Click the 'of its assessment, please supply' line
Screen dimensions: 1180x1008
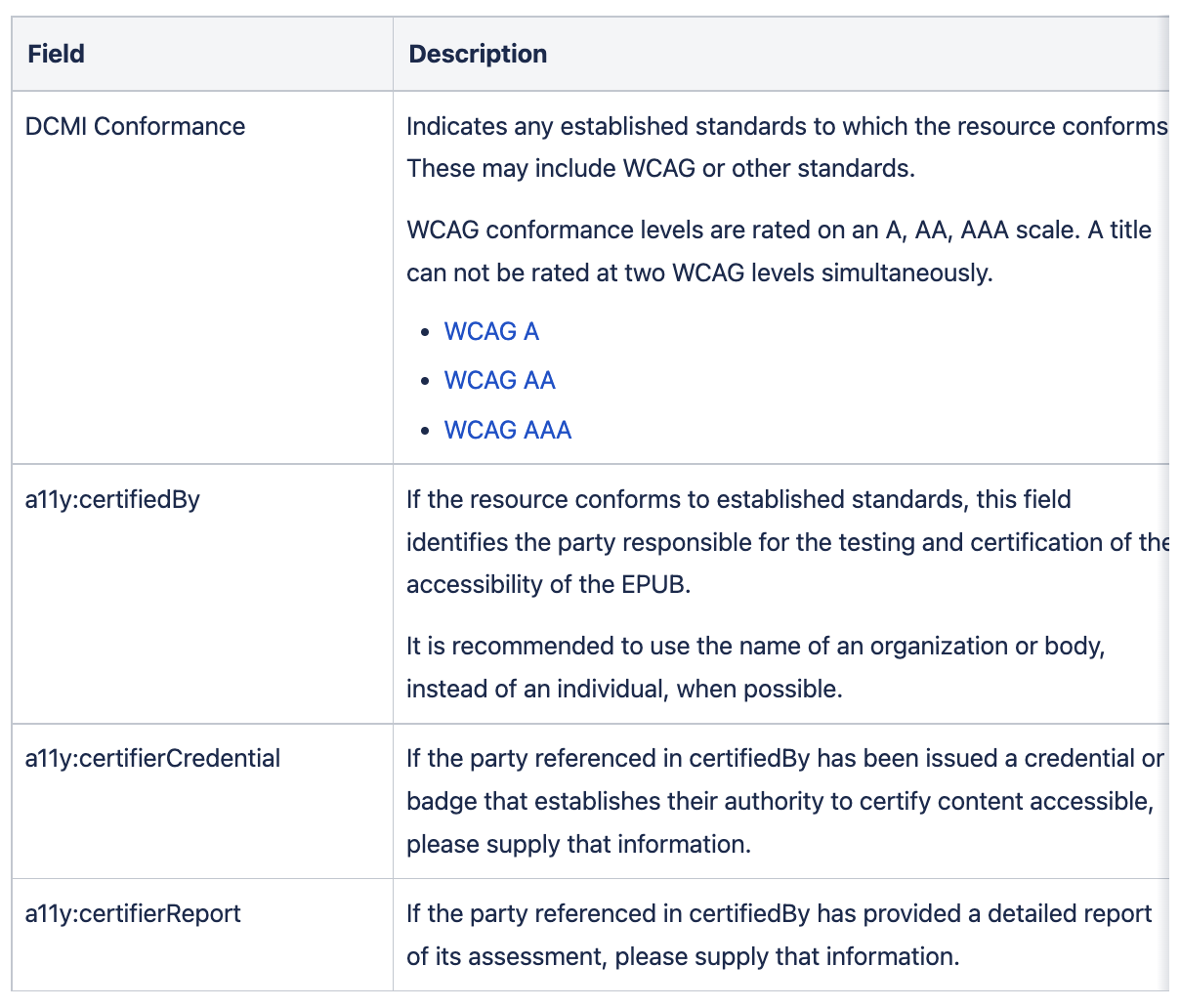coord(683,957)
